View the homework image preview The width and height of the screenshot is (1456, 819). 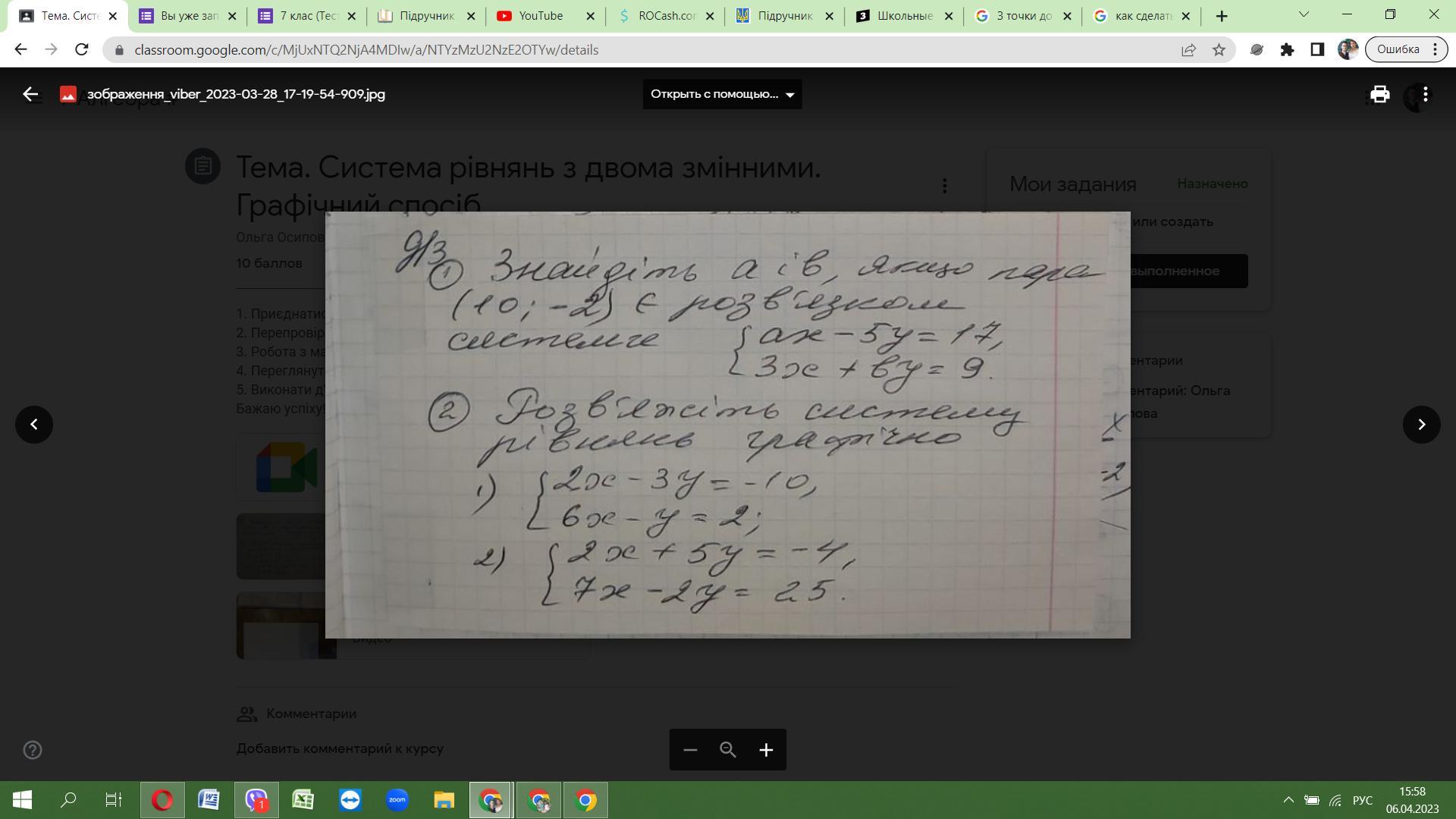coord(728,425)
